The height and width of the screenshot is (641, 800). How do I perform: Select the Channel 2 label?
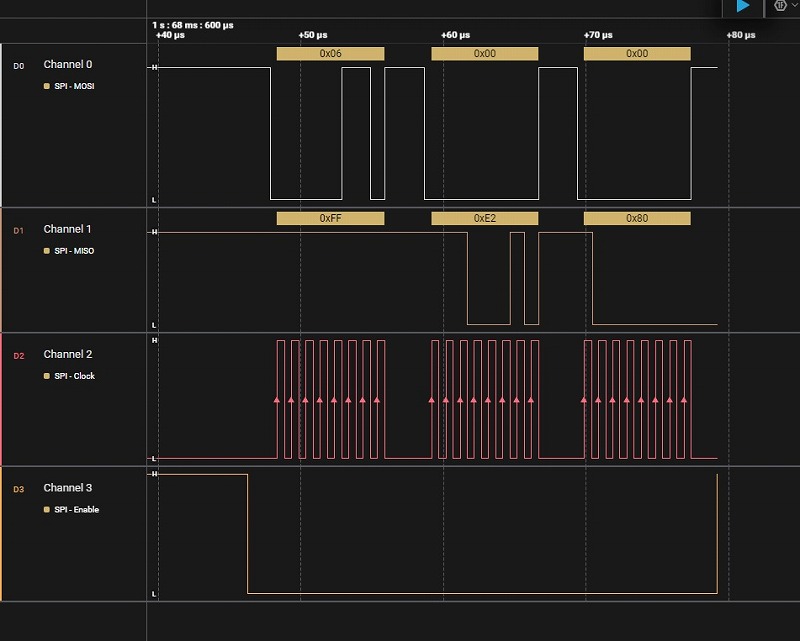pyautogui.click(x=67, y=355)
